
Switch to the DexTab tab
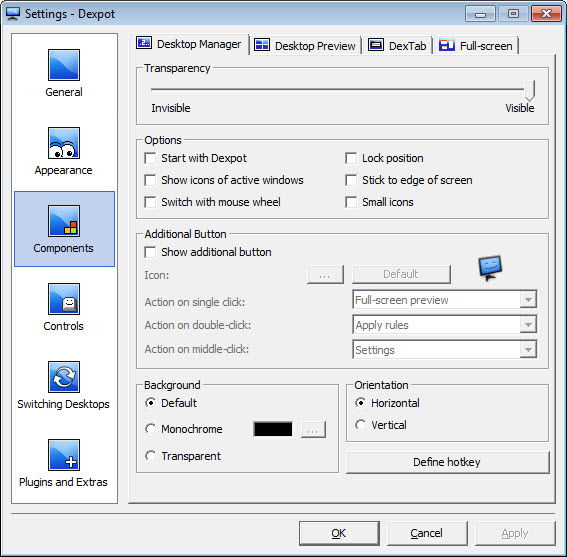pos(397,46)
